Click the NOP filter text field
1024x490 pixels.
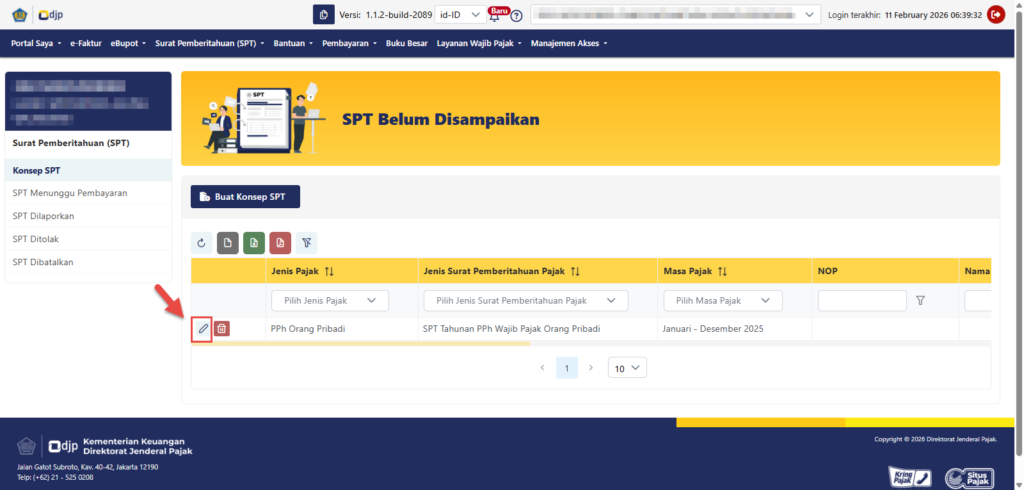[x=861, y=300]
